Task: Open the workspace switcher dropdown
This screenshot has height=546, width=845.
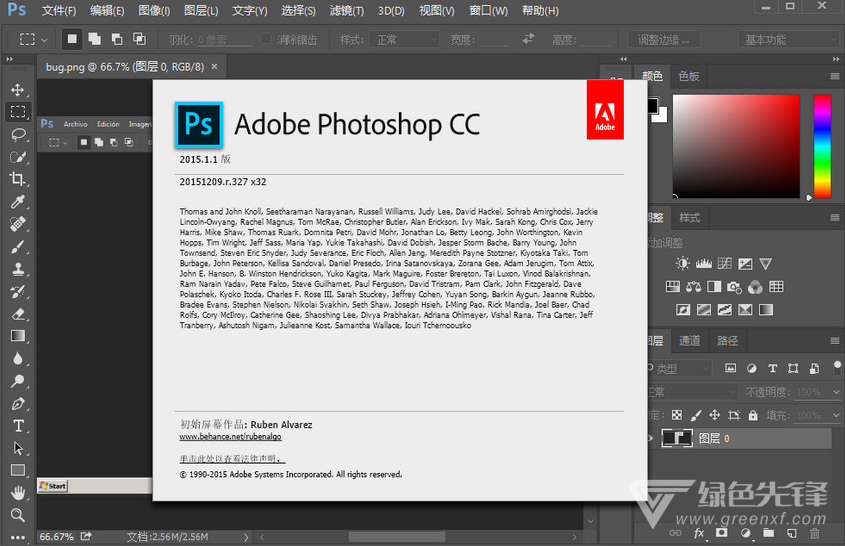Action: click(787, 39)
